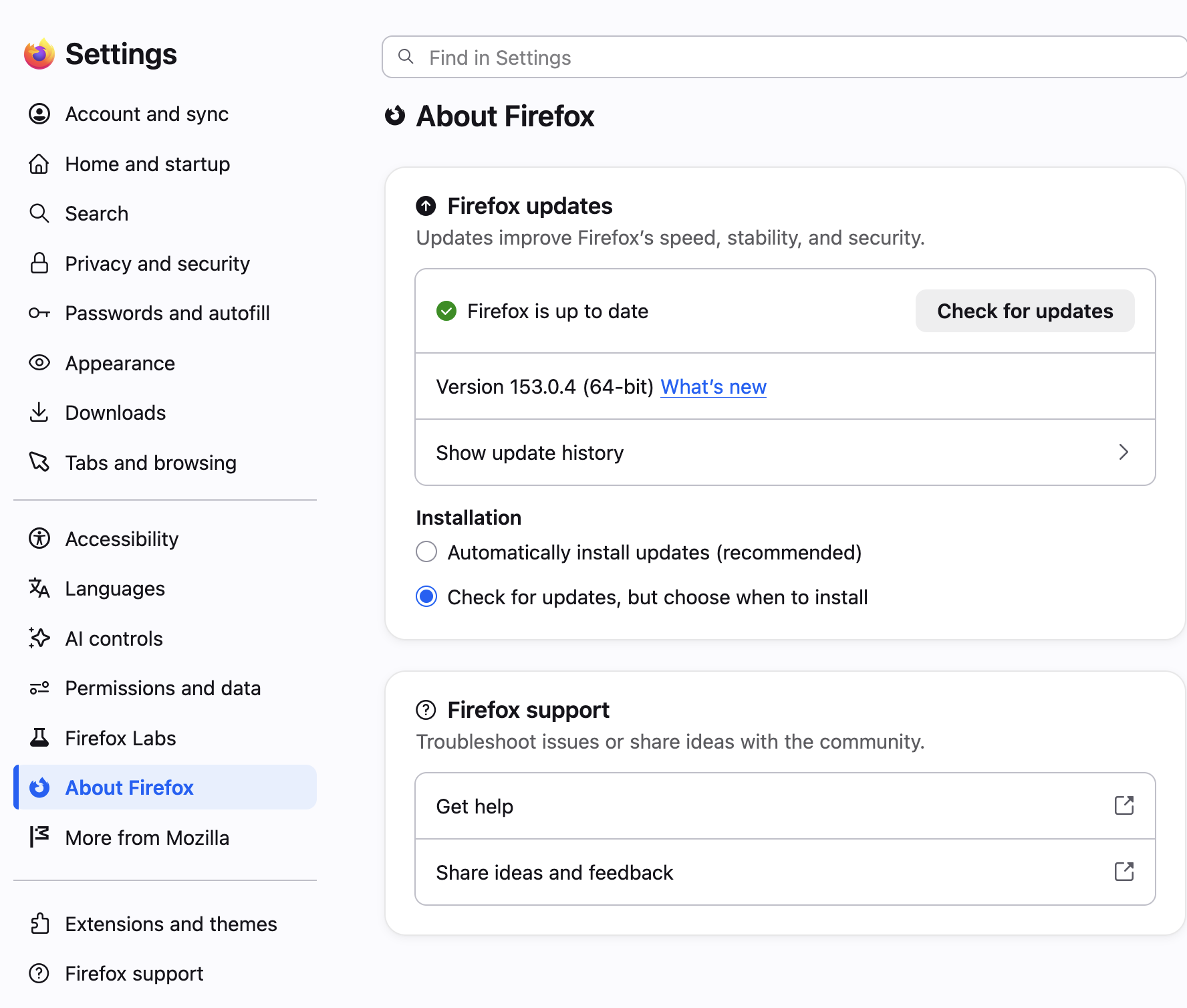
Task: Click Firefox is up to date status text
Action: [x=557, y=311]
